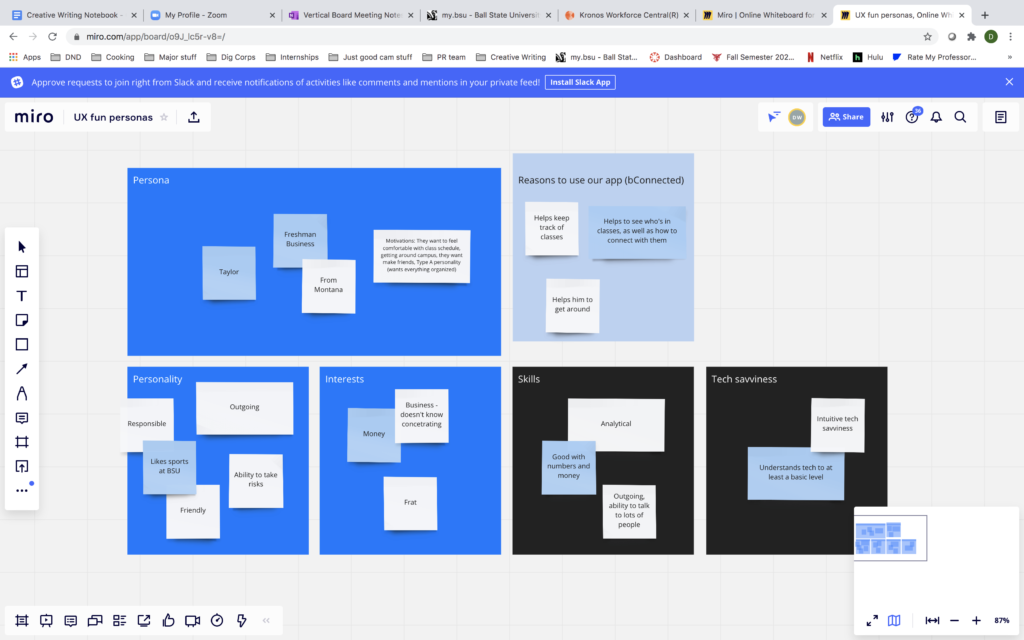Open the board settings sliders menu

(x=887, y=117)
